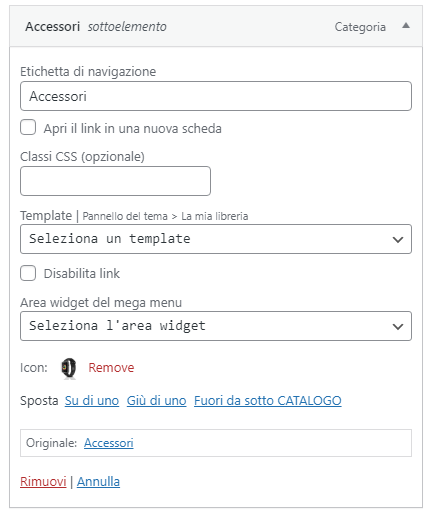
Task: Open the "Seleziona l'area widget" dropdown
Action: point(216,326)
